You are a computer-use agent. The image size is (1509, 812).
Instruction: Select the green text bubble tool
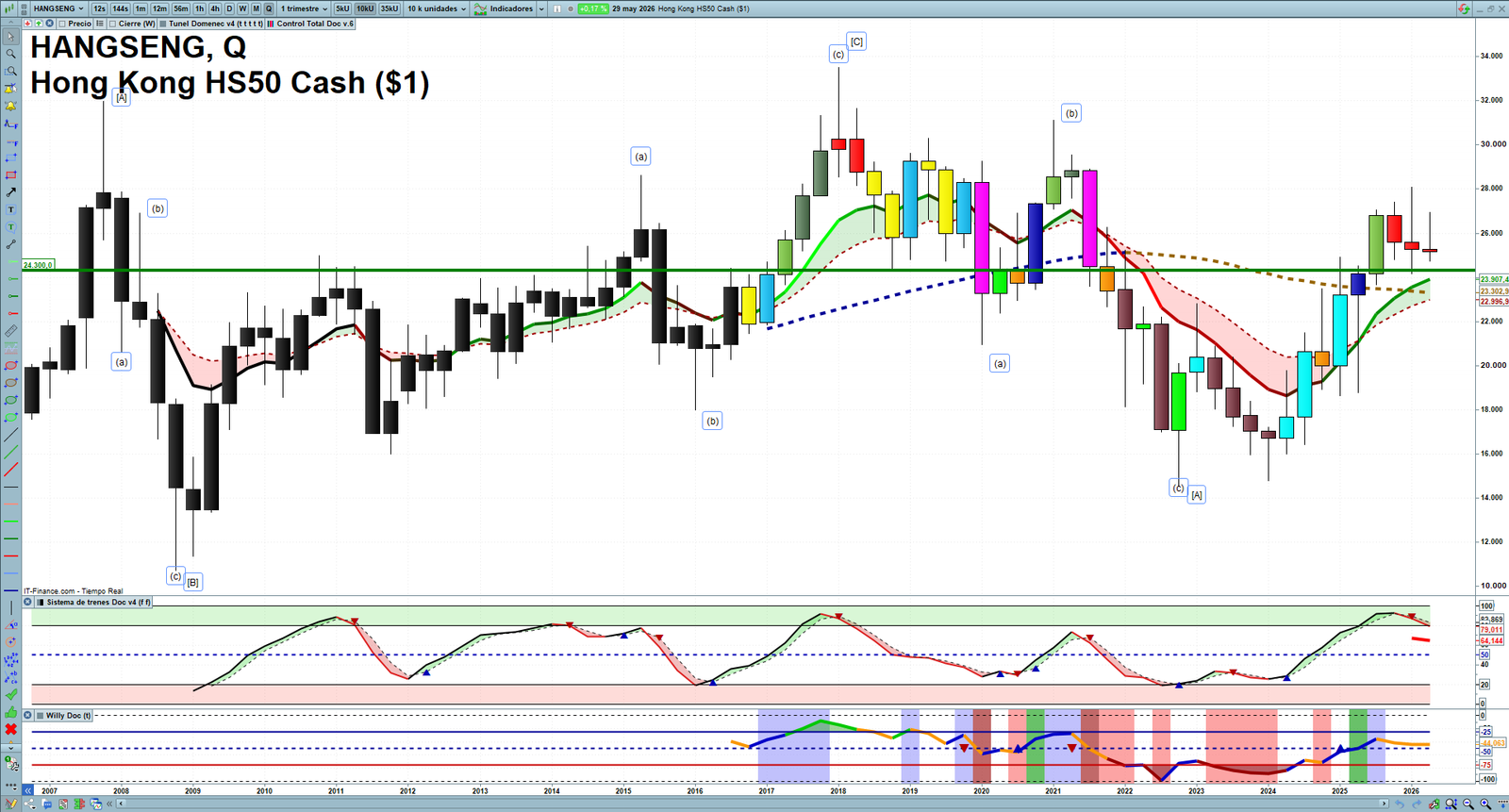click(10, 227)
